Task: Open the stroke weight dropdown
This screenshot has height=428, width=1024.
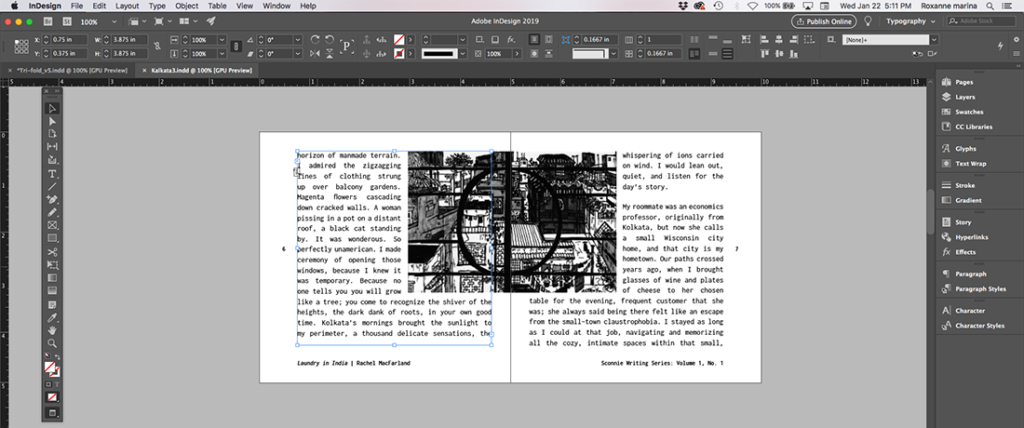Action: (x=462, y=40)
